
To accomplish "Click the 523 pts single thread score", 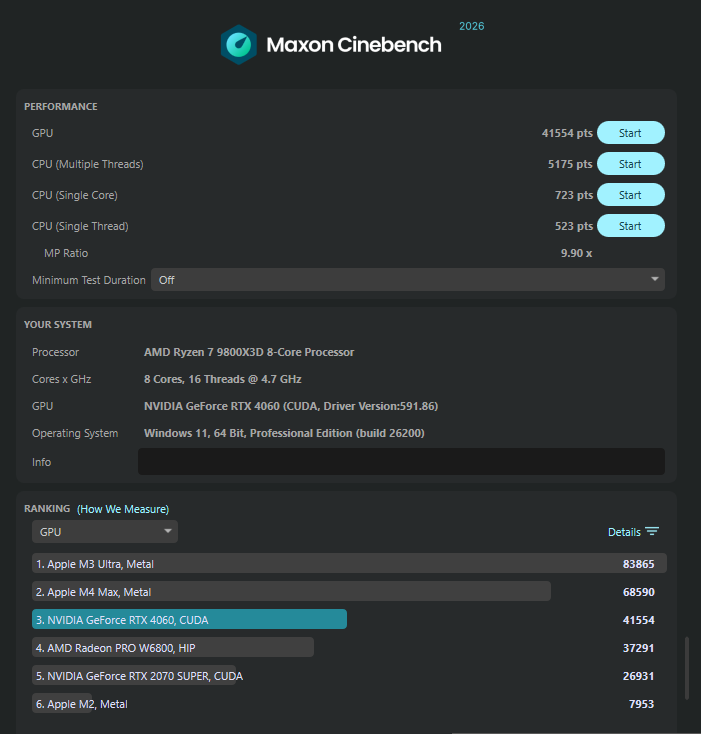I will coord(574,226).
